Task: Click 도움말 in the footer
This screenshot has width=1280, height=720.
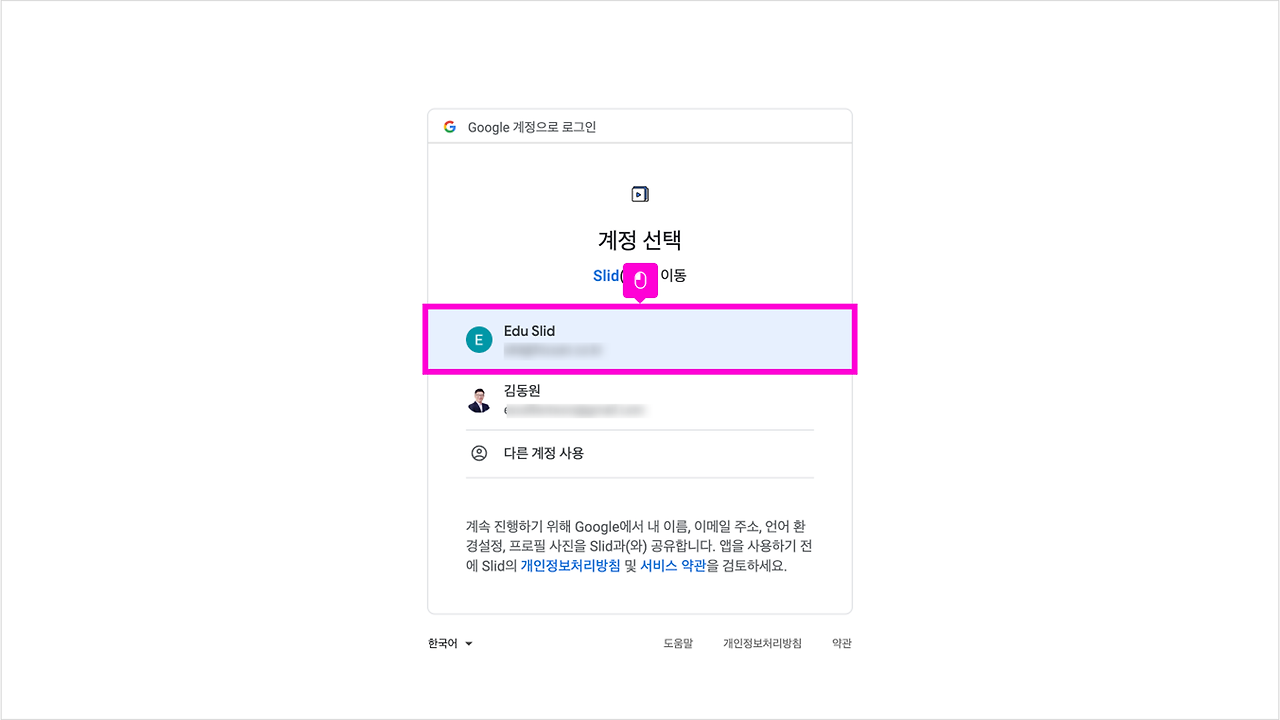Action: click(677, 643)
